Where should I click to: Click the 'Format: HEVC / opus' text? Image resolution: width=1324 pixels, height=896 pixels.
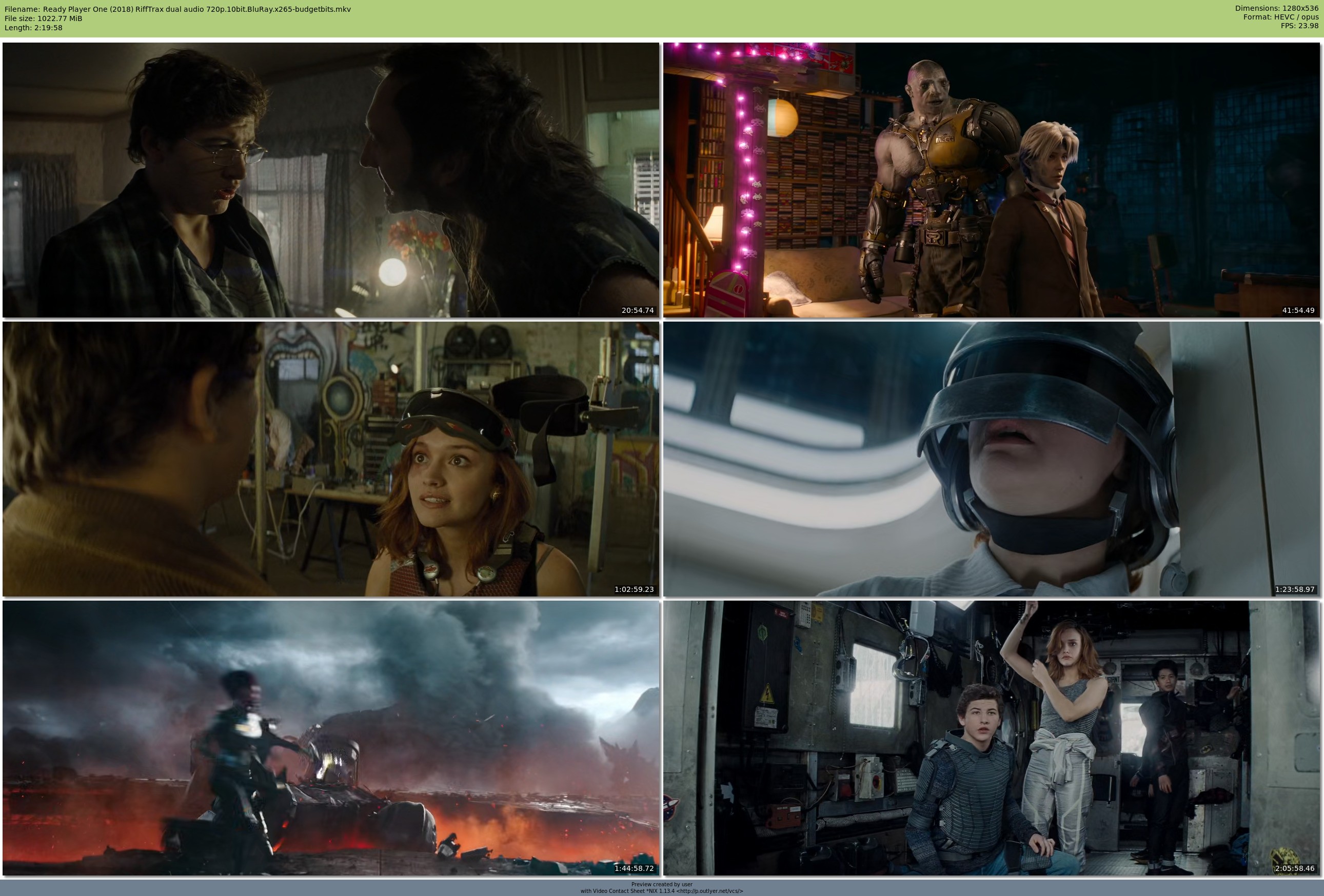(x=1281, y=17)
